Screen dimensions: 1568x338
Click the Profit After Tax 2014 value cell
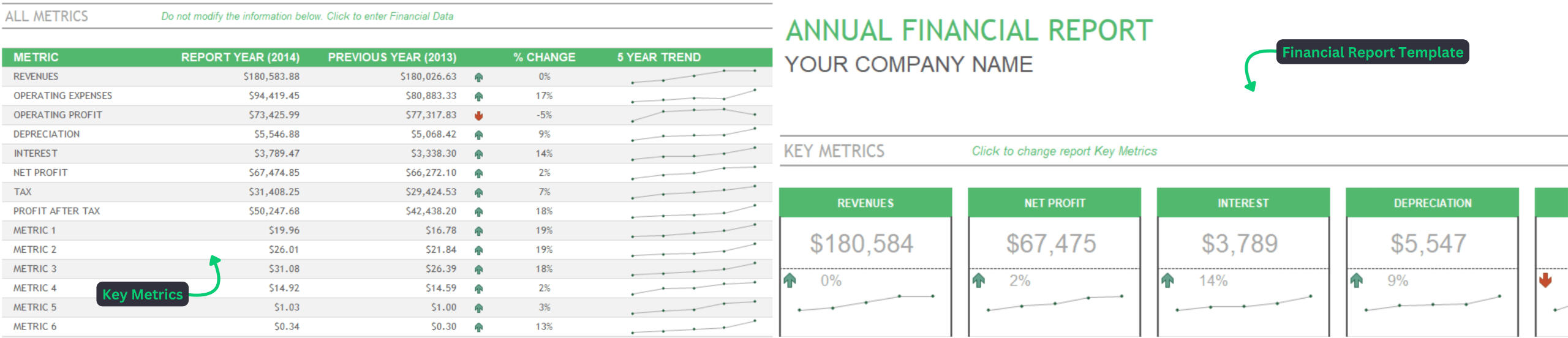(x=274, y=211)
